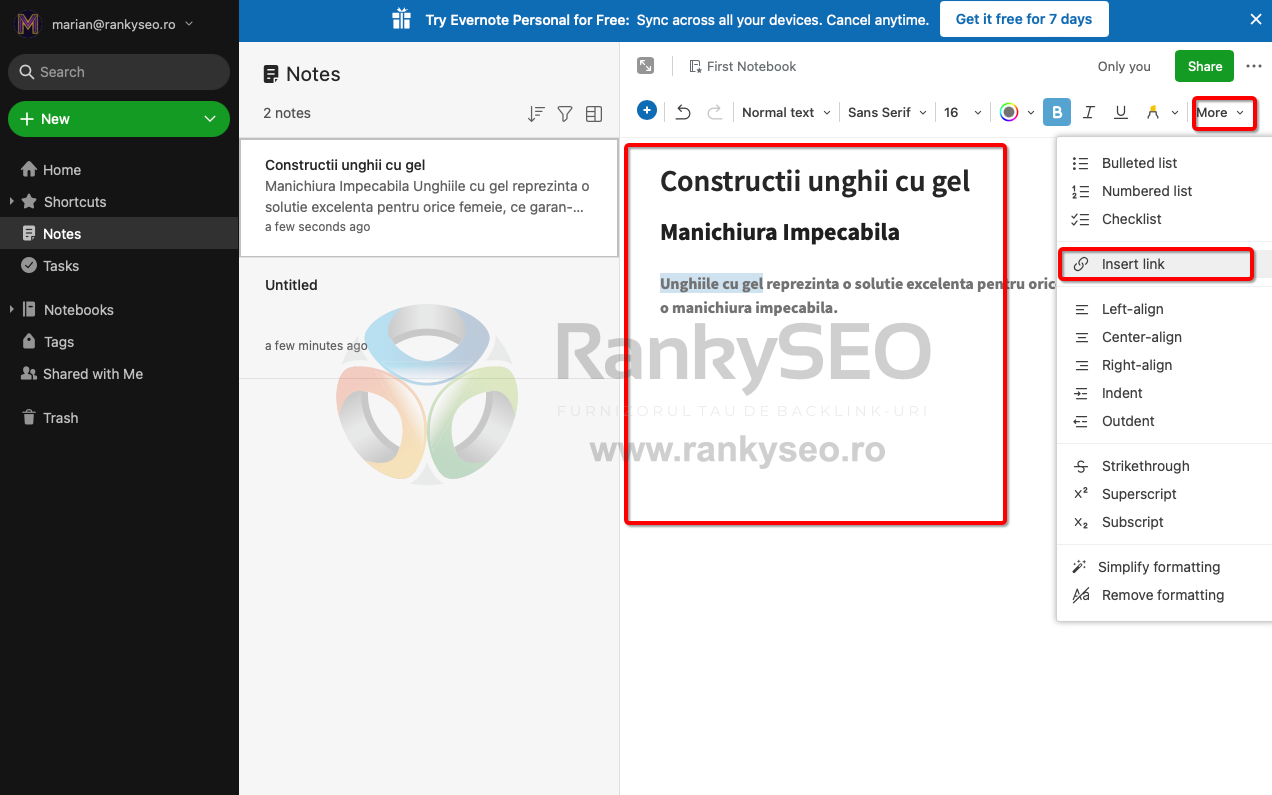This screenshot has height=795, width=1272.
Task: Expand the Shortcuts tree arrow
Action: pyautogui.click(x=11, y=201)
